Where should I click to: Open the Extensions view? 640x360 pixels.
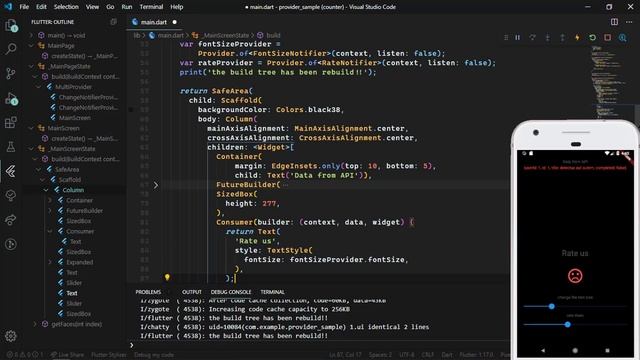11,122
